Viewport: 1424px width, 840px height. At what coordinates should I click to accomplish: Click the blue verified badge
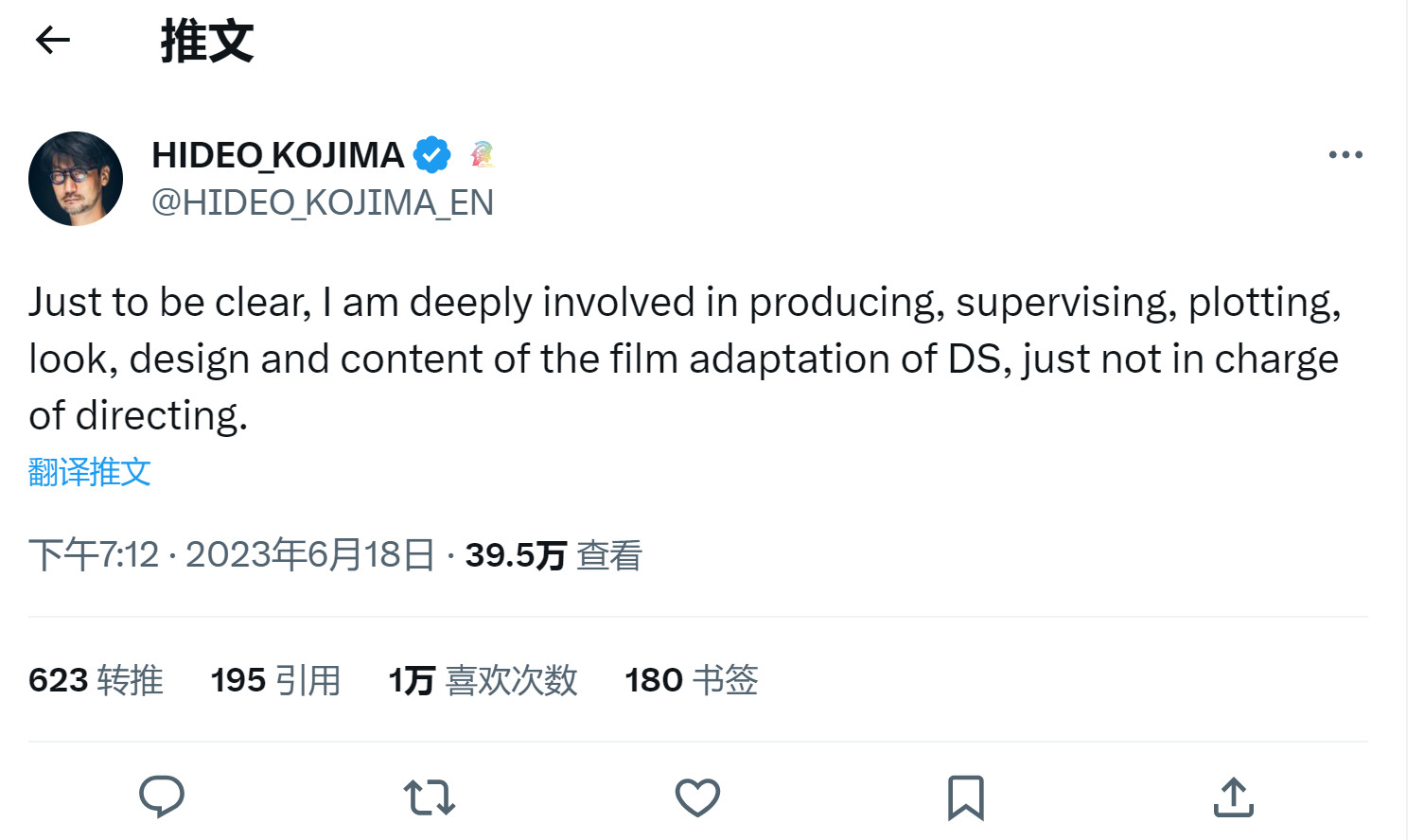pyautogui.click(x=432, y=155)
